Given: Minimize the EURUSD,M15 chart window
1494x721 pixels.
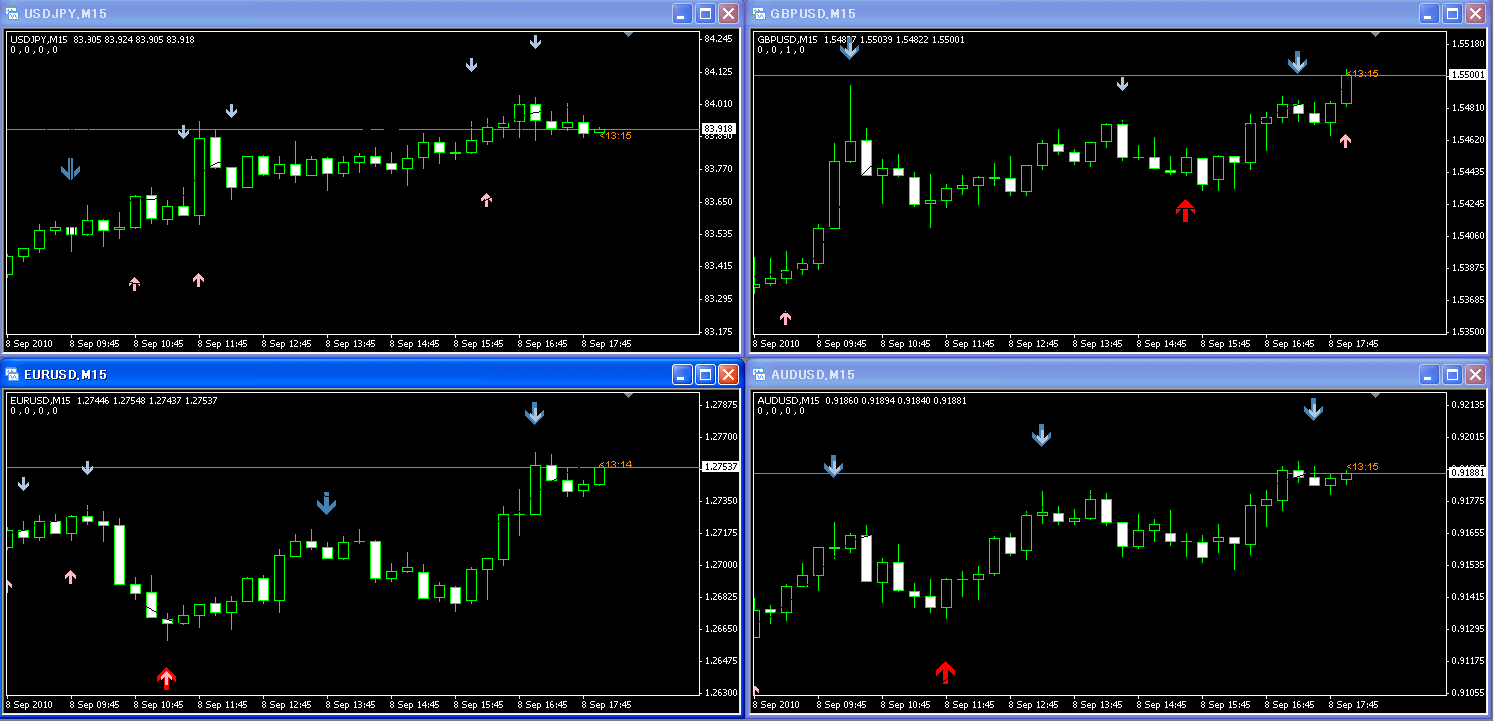Looking at the screenshot, I should (682, 374).
